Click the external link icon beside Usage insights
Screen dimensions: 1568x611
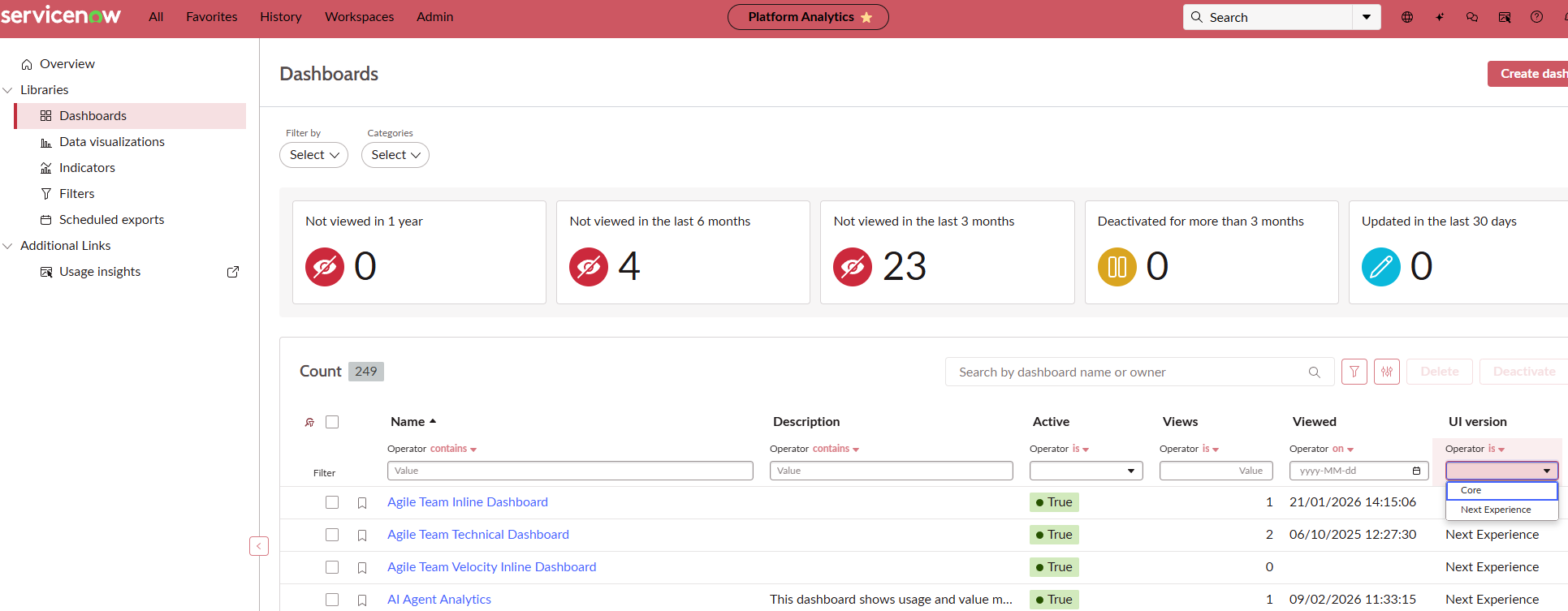click(x=233, y=272)
